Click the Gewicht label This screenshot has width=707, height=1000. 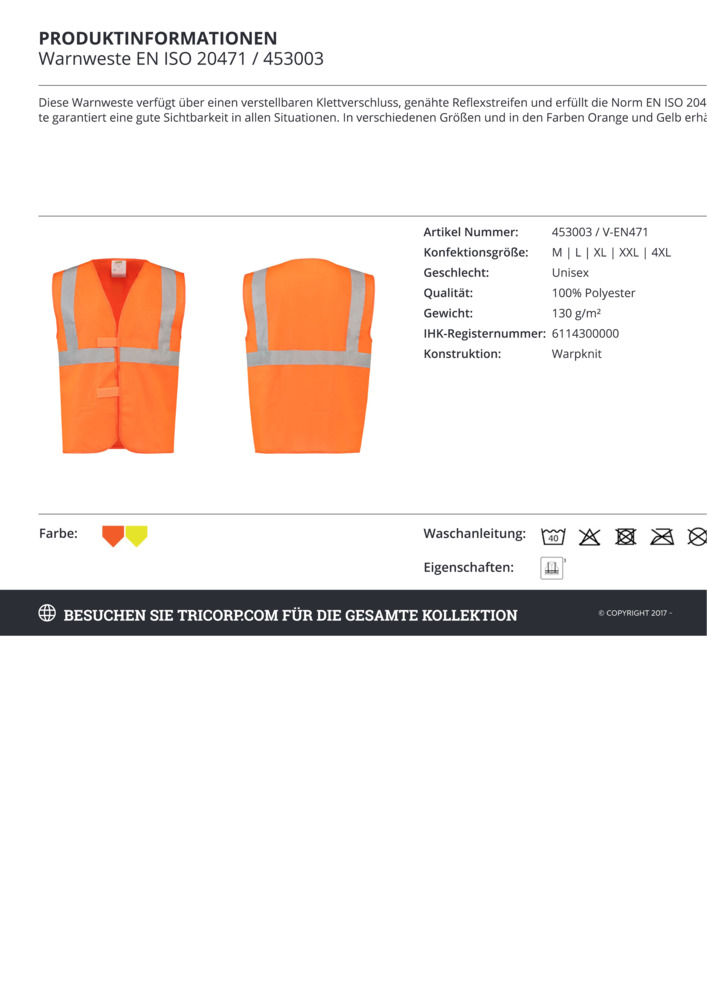449,313
